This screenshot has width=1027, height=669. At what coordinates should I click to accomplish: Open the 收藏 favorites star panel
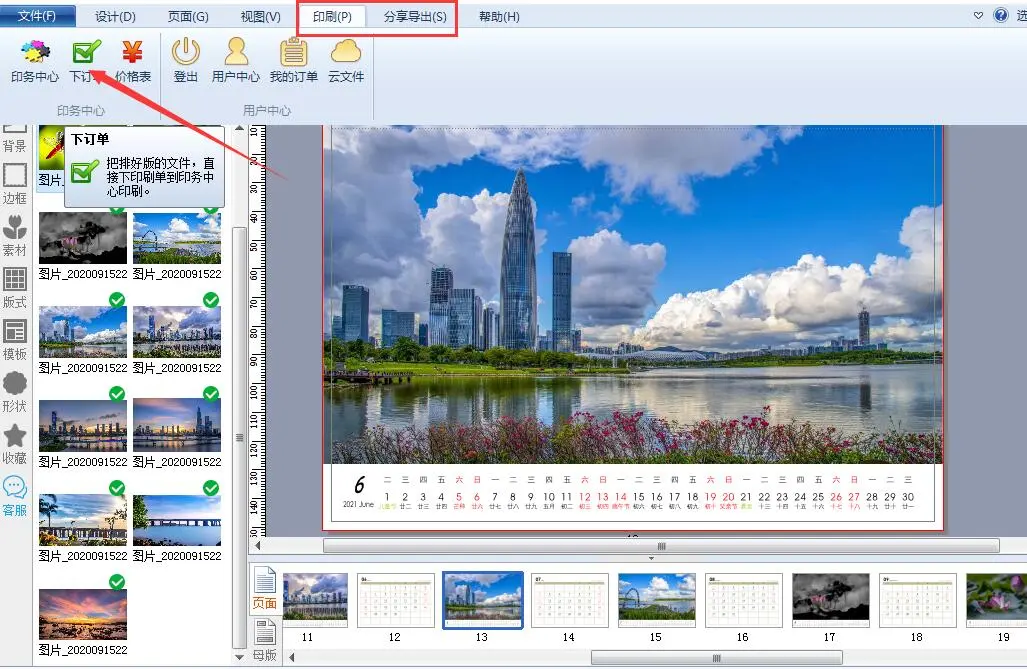point(15,443)
